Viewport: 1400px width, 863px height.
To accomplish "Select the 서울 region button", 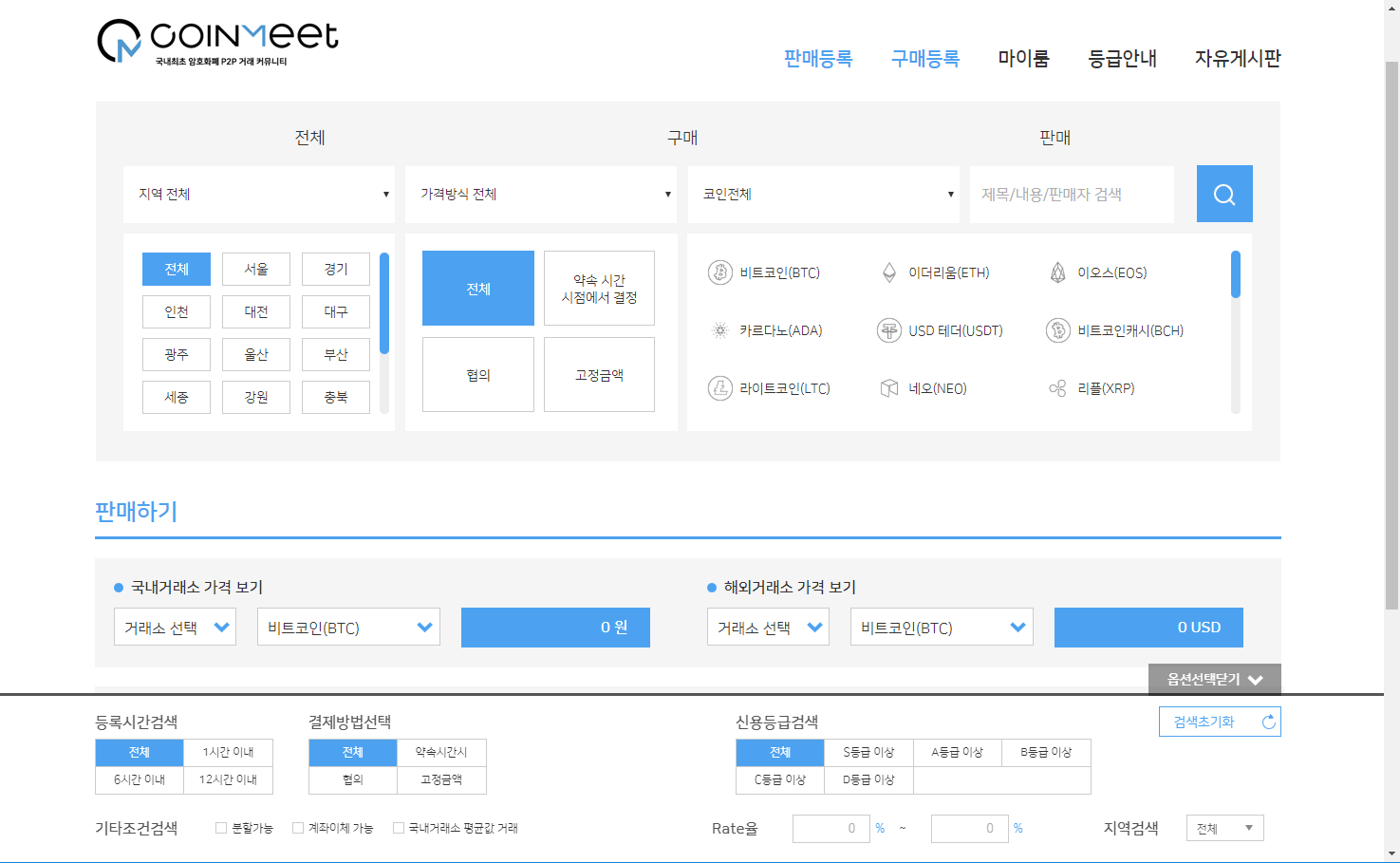I will point(256,269).
